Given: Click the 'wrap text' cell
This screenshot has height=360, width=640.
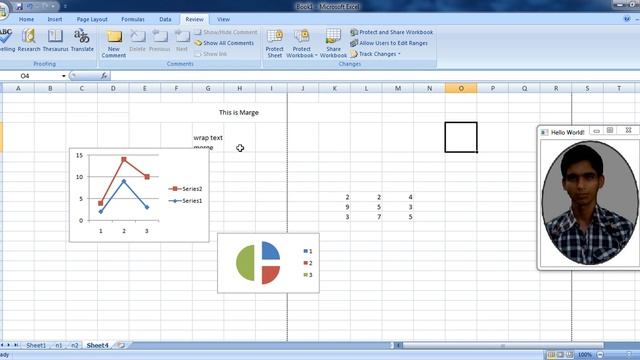Looking at the screenshot, I should tap(208, 138).
